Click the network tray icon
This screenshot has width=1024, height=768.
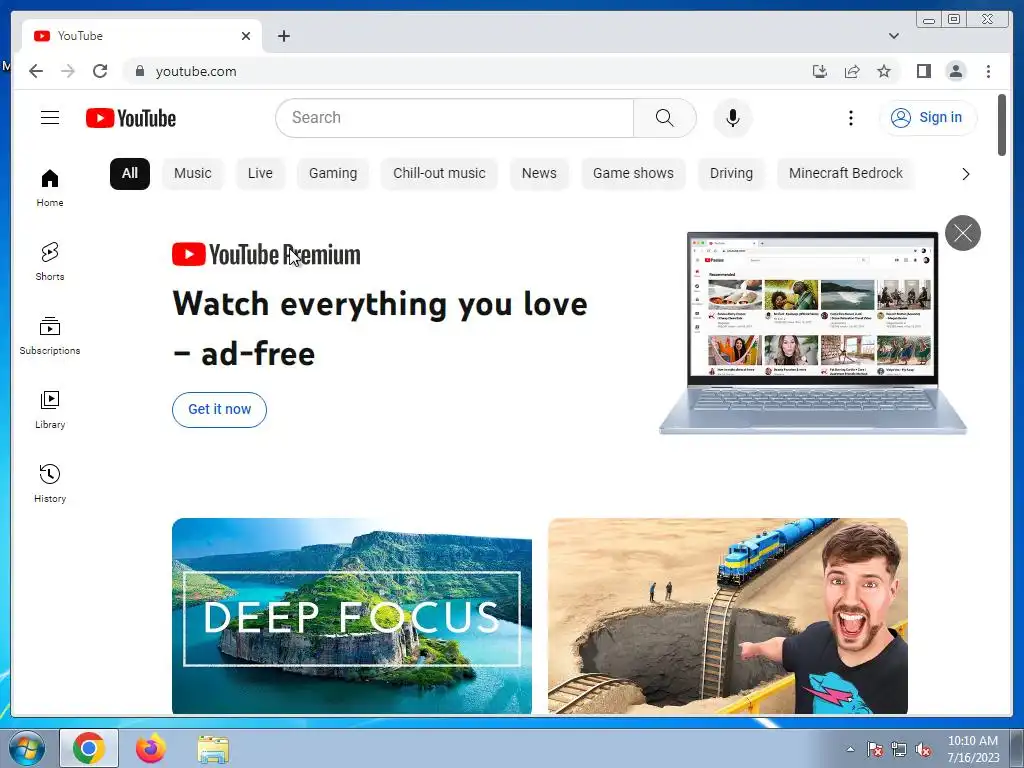coord(899,749)
